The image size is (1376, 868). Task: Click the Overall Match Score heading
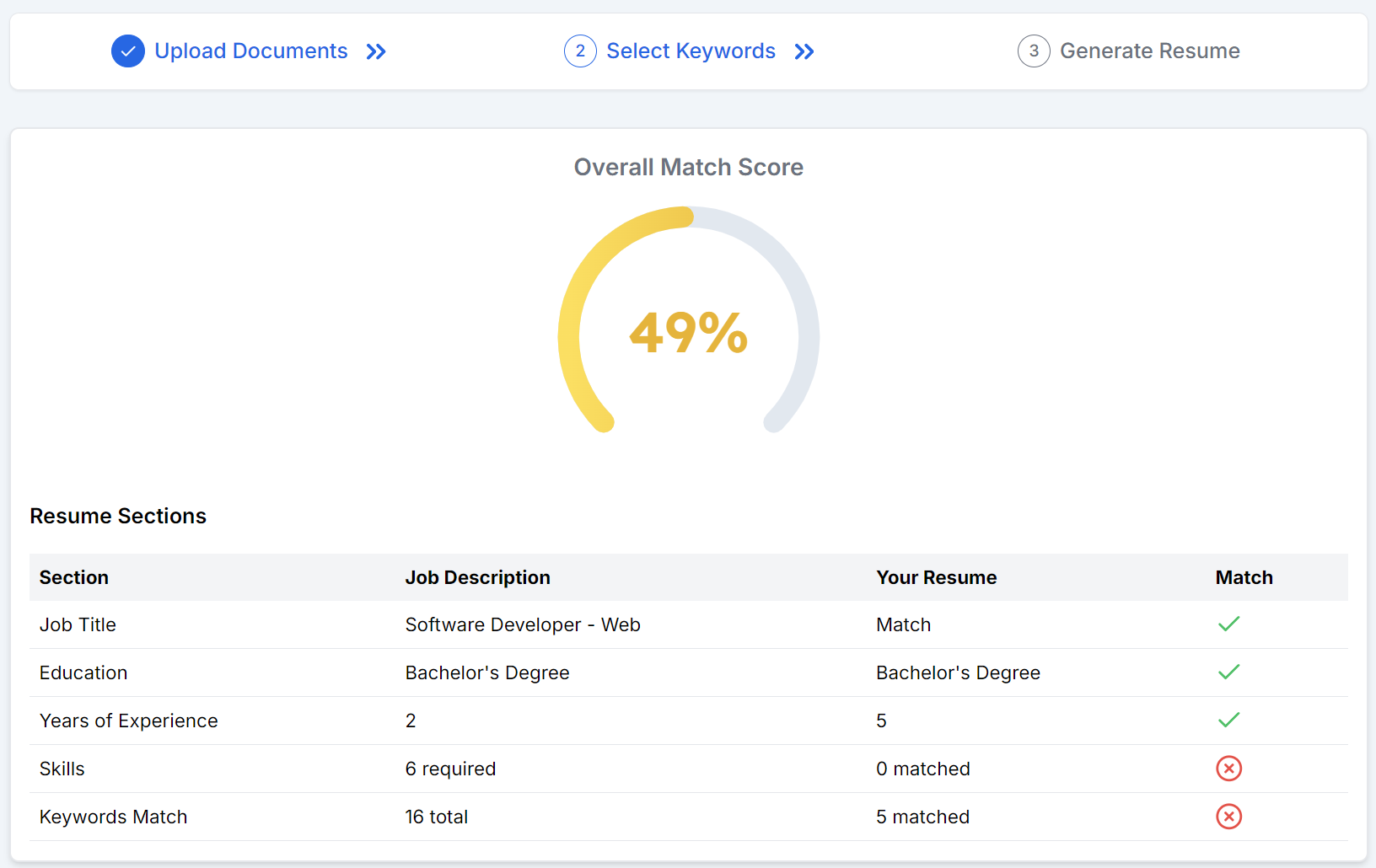pyautogui.click(x=689, y=167)
